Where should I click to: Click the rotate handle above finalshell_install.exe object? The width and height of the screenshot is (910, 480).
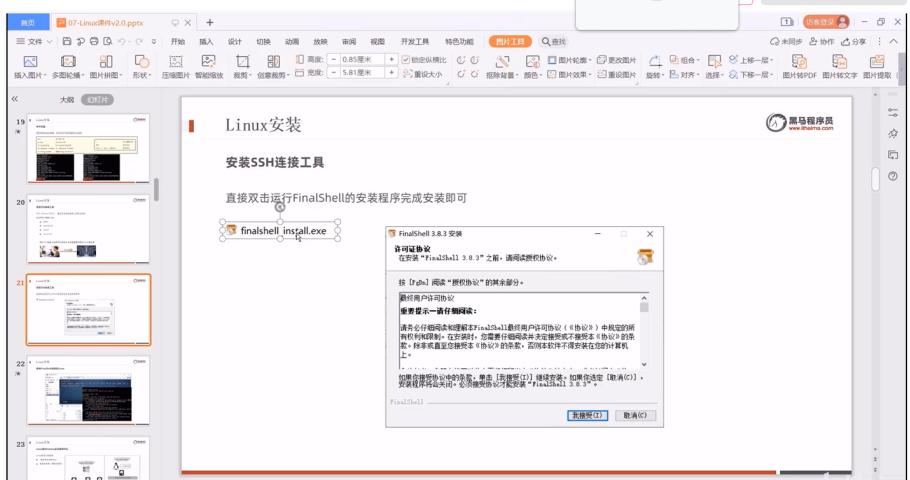pos(280,207)
